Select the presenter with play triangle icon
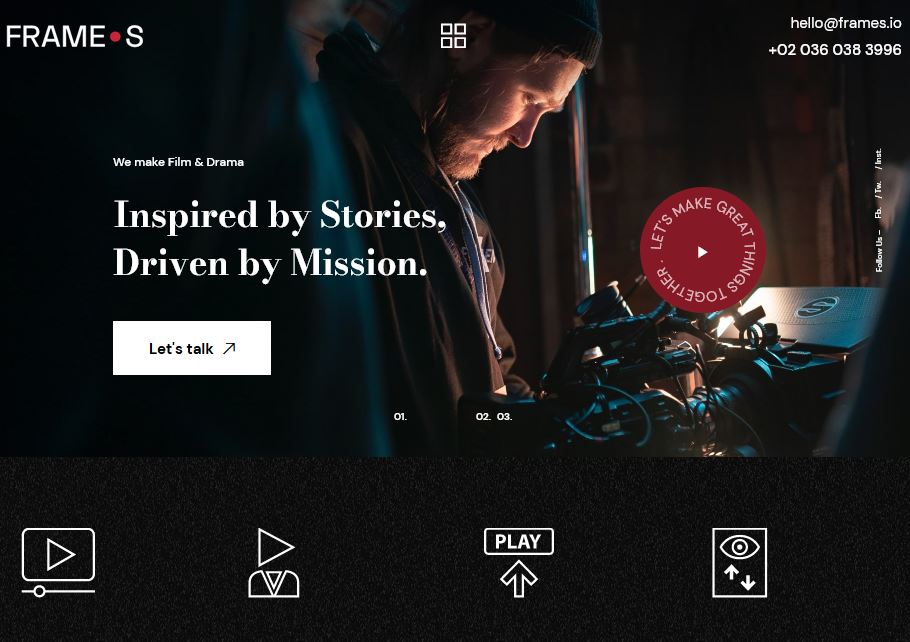 click(274, 562)
